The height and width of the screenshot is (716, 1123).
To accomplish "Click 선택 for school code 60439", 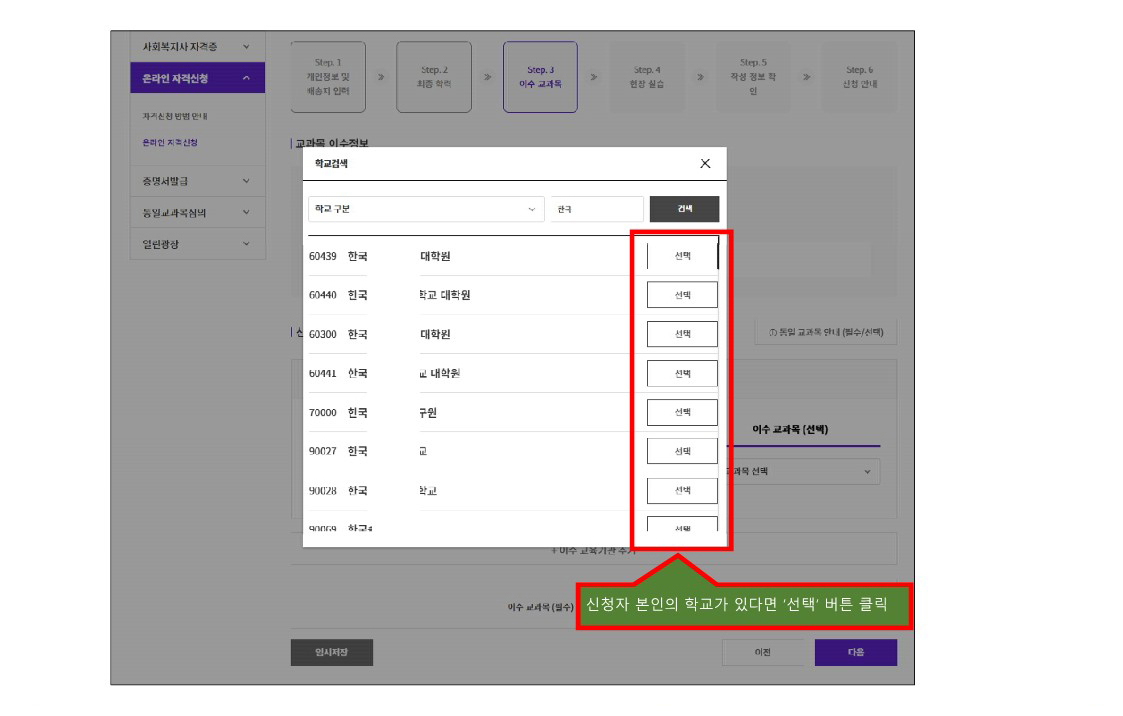I will [x=682, y=256].
